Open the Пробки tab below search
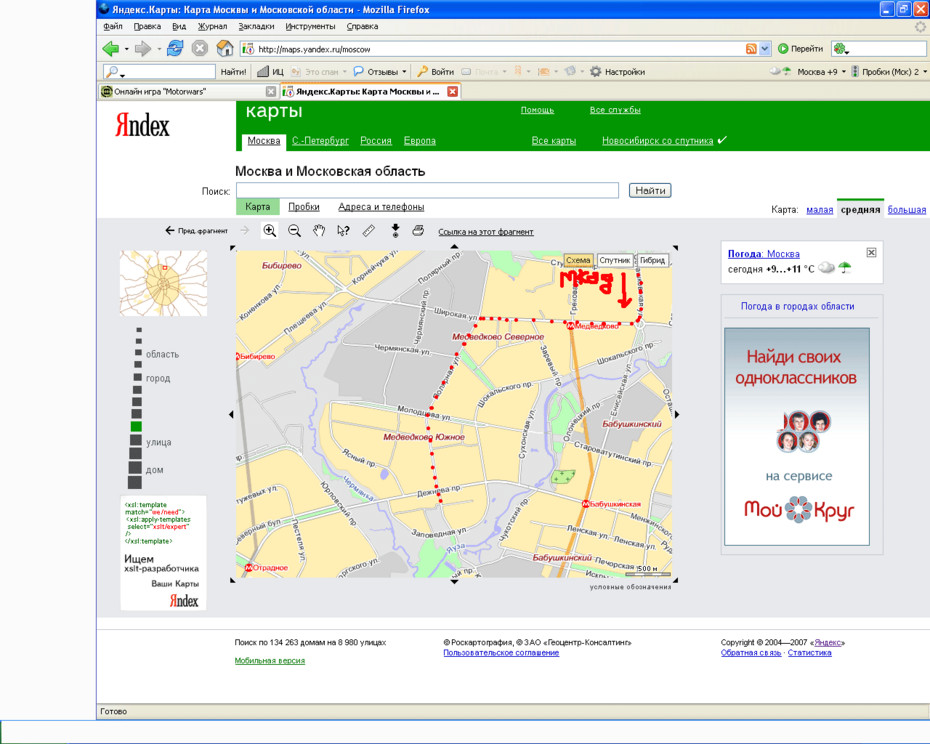930x744 pixels. 304,206
